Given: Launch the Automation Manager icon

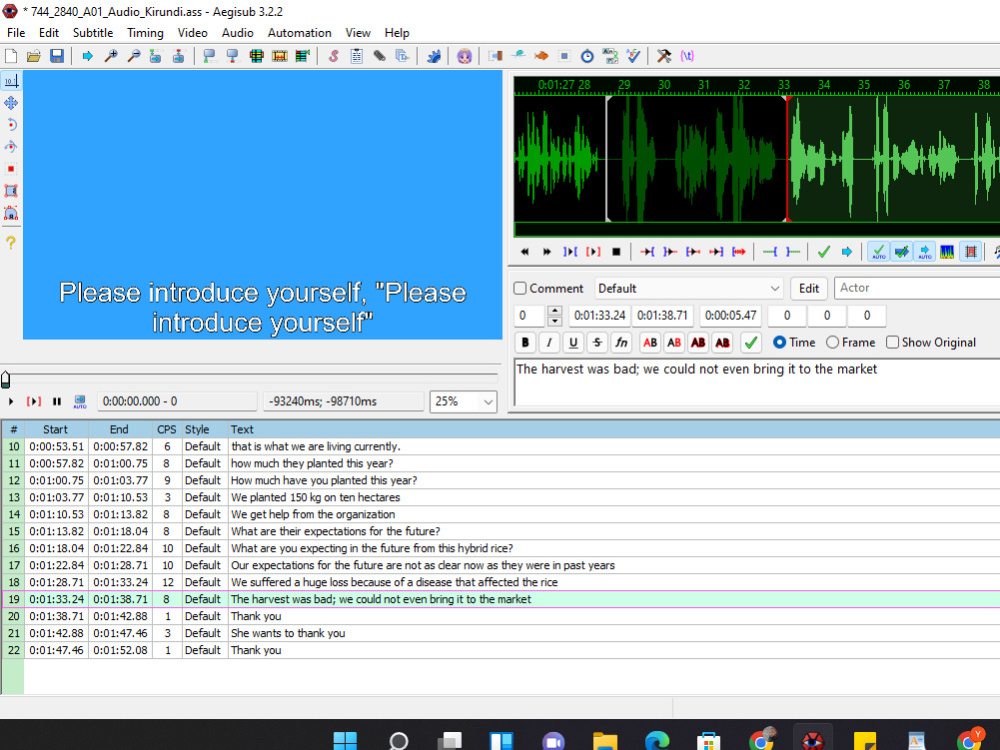Looking at the screenshot, I should tap(434, 56).
